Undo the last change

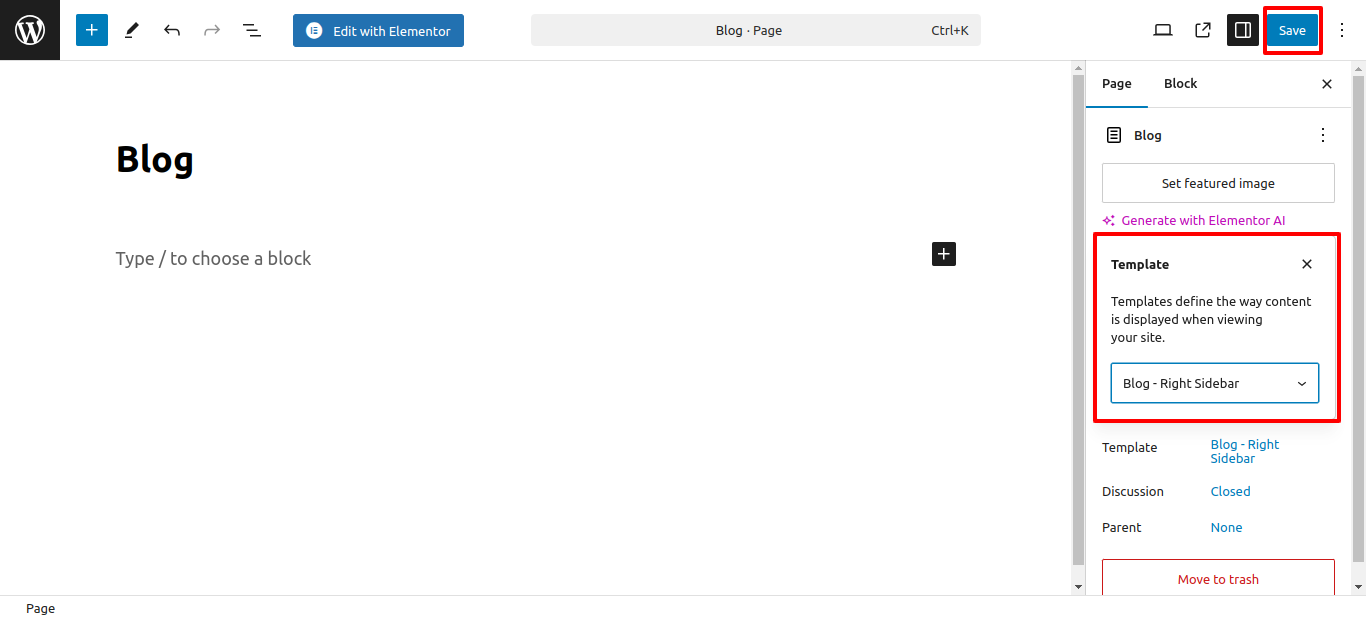172,30
